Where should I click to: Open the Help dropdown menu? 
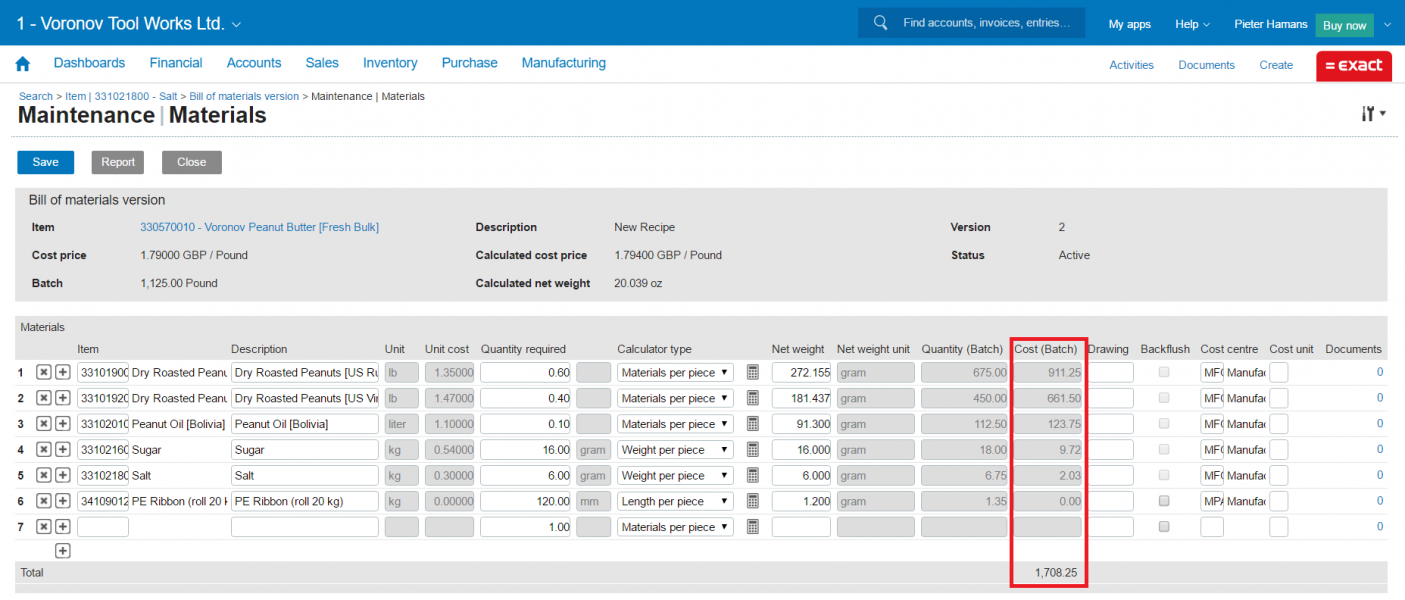(x=1191, y=24)
